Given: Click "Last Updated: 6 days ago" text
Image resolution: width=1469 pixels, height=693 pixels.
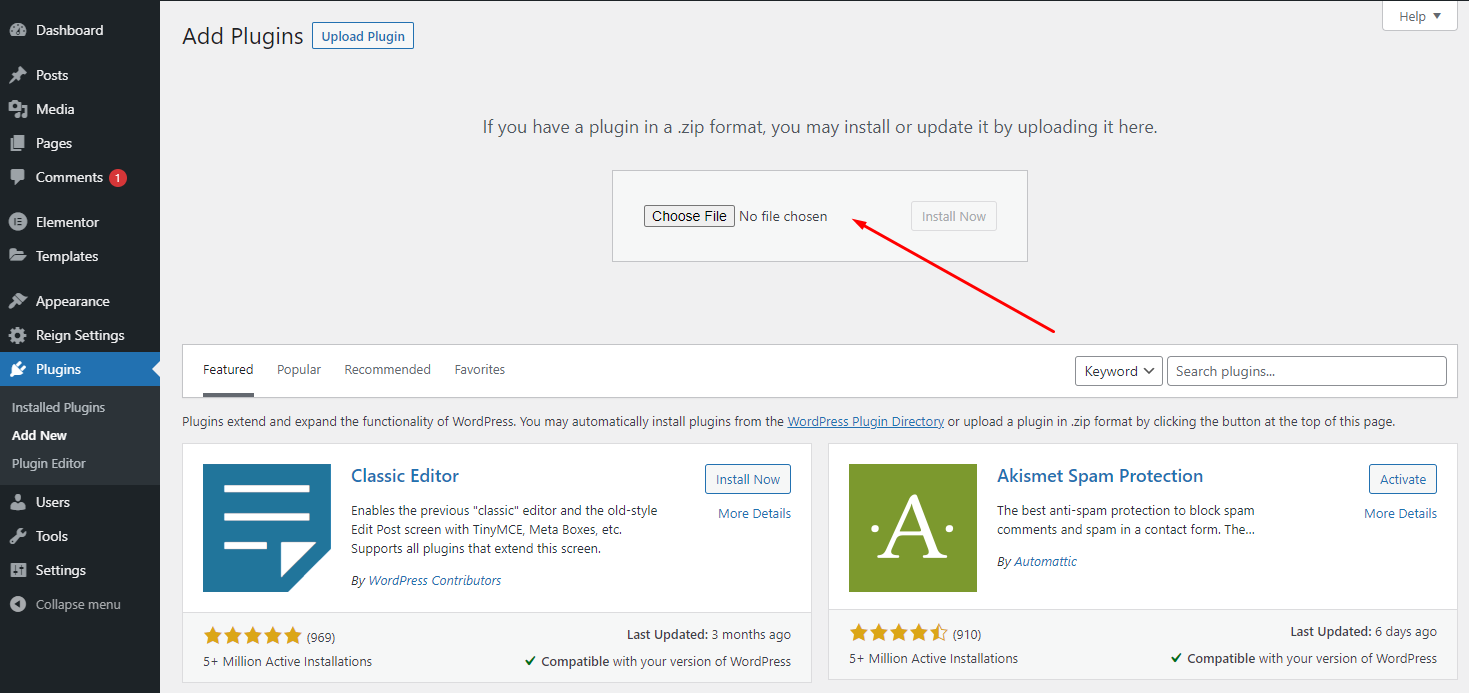Looking at the screenshot, I should coord(1364,631).
